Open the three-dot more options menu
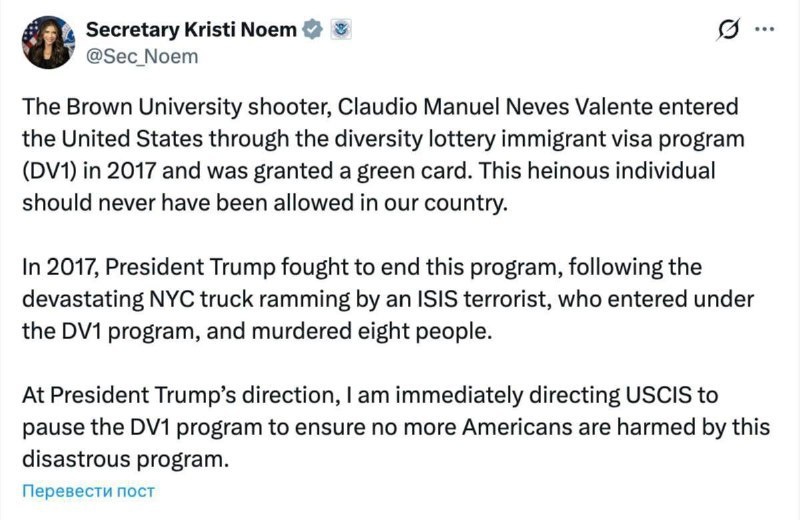 pyautogui.click(x=764, y=30)
